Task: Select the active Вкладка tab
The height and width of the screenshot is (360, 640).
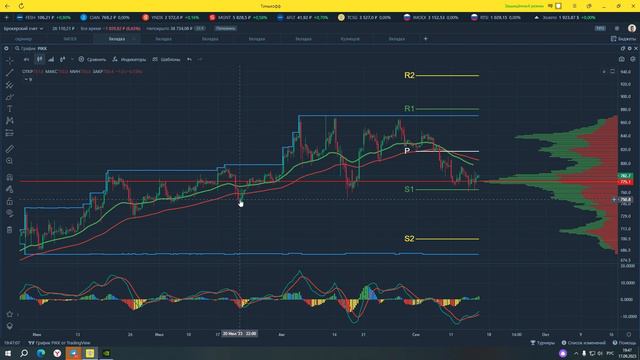Action: tap(117, 39)
